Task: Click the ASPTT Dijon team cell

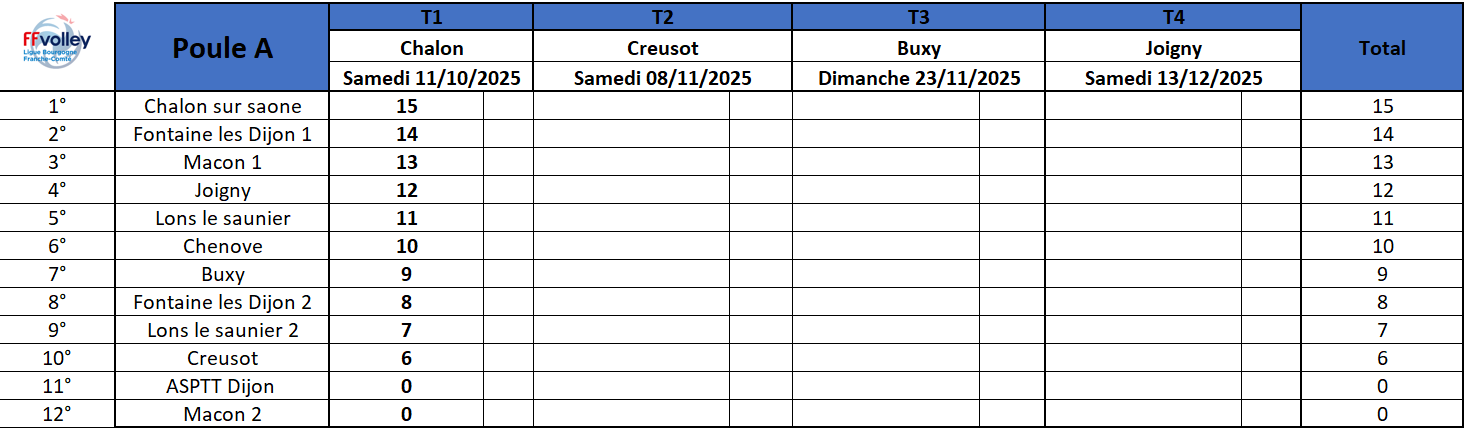Action: click(222, 386)
